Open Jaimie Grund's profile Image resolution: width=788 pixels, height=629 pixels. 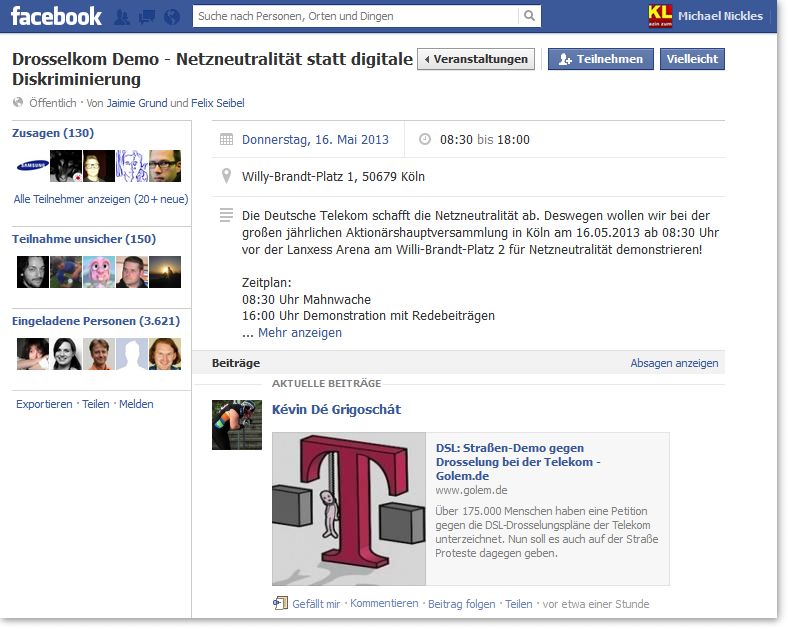click(137, 103)
